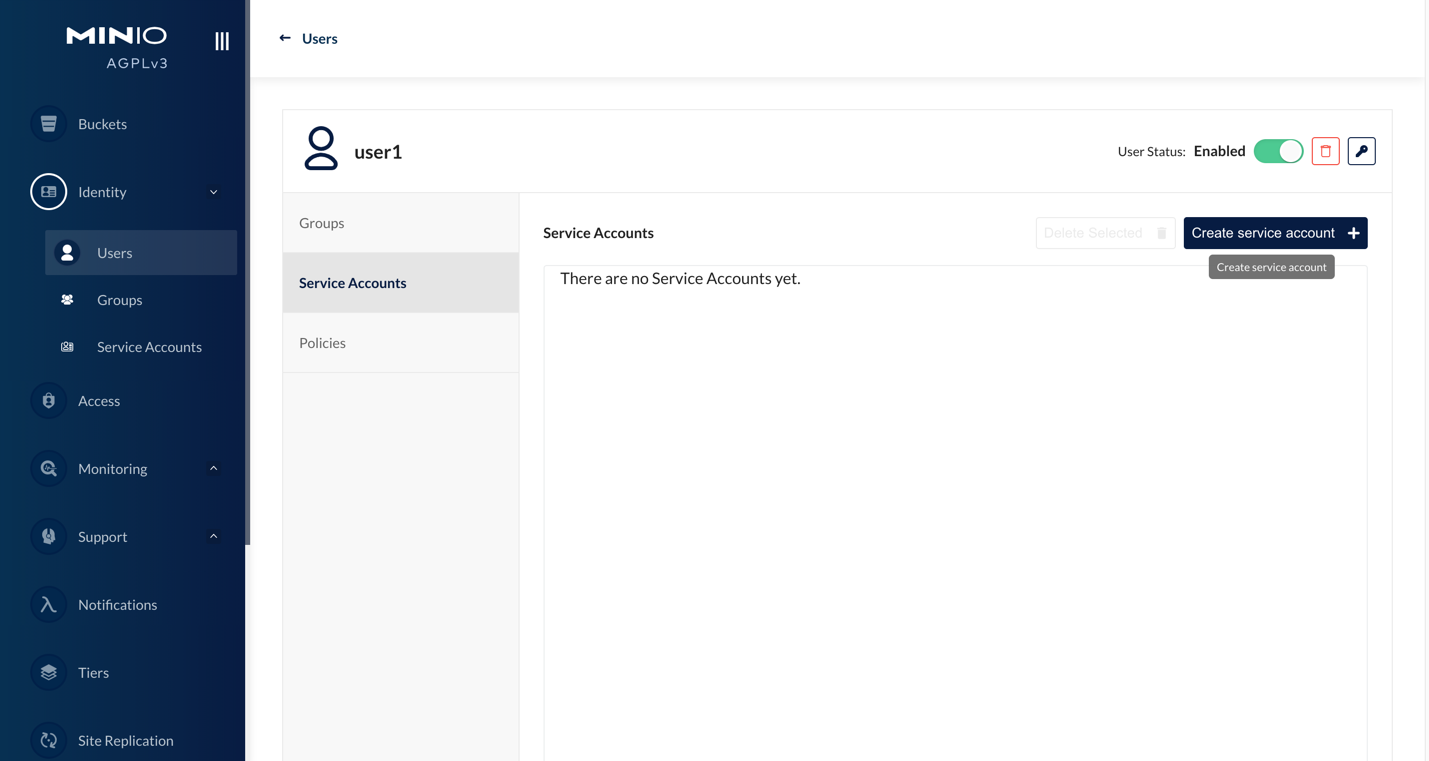Click the Create service account button
This screenshot has width=1429, height=761.
(1274, 233)
